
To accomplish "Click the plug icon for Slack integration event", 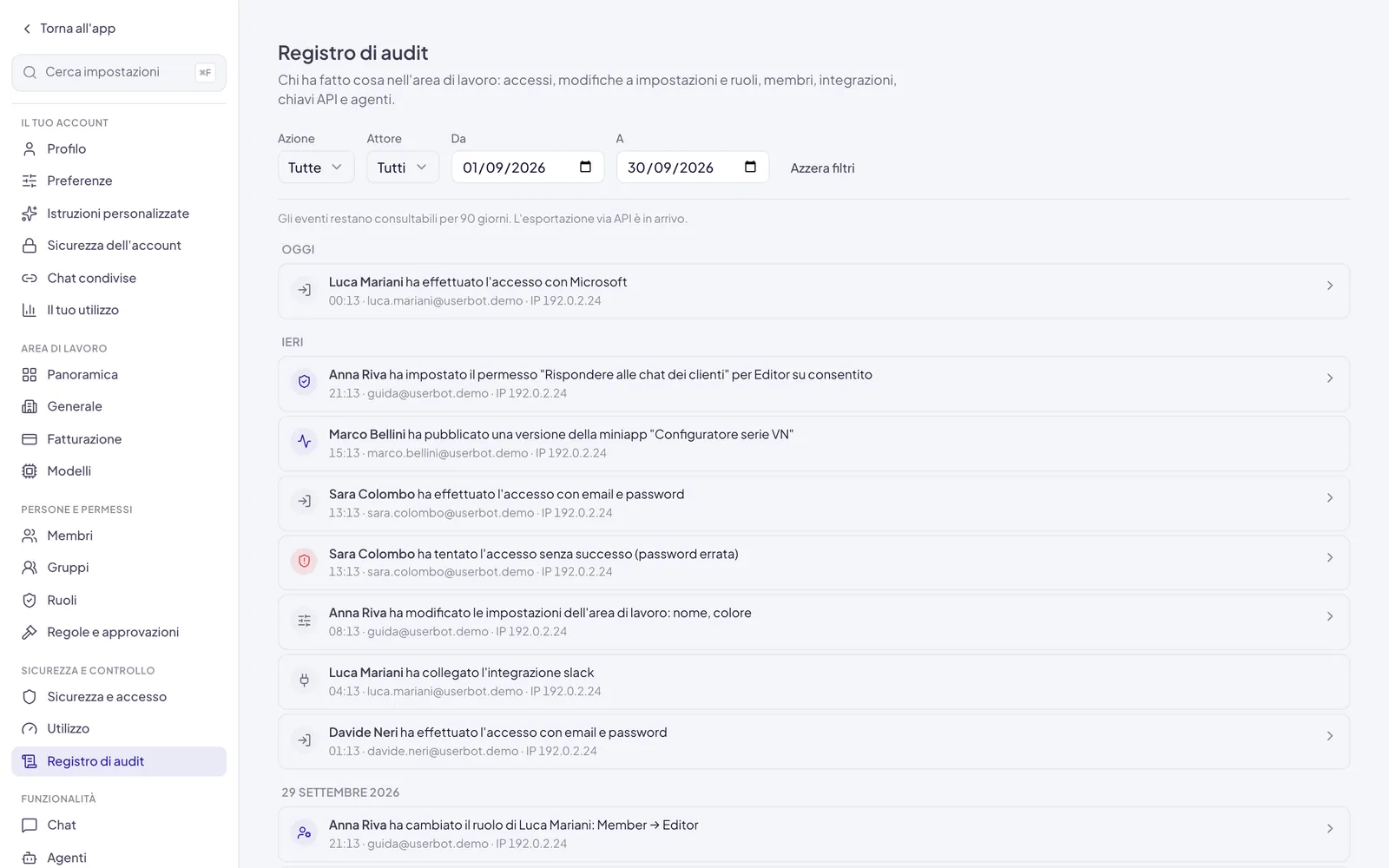I will coord(304,681).
